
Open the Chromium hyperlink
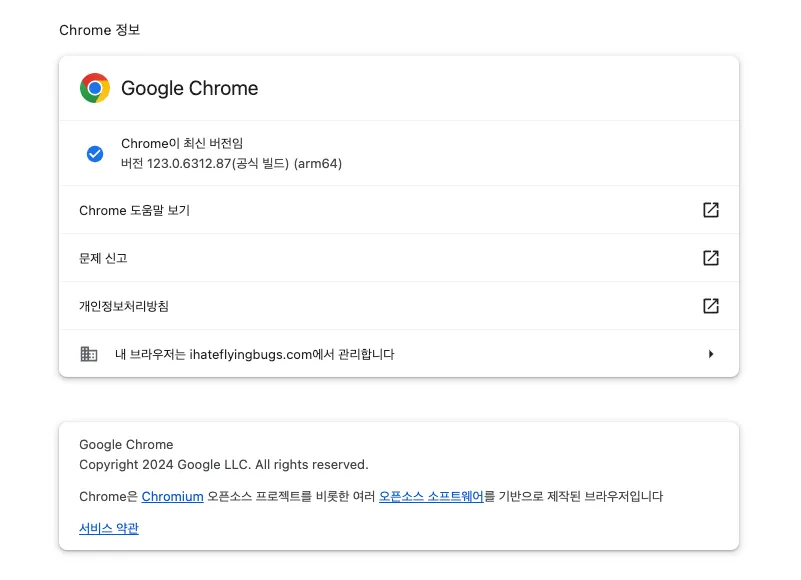[172, 496]
